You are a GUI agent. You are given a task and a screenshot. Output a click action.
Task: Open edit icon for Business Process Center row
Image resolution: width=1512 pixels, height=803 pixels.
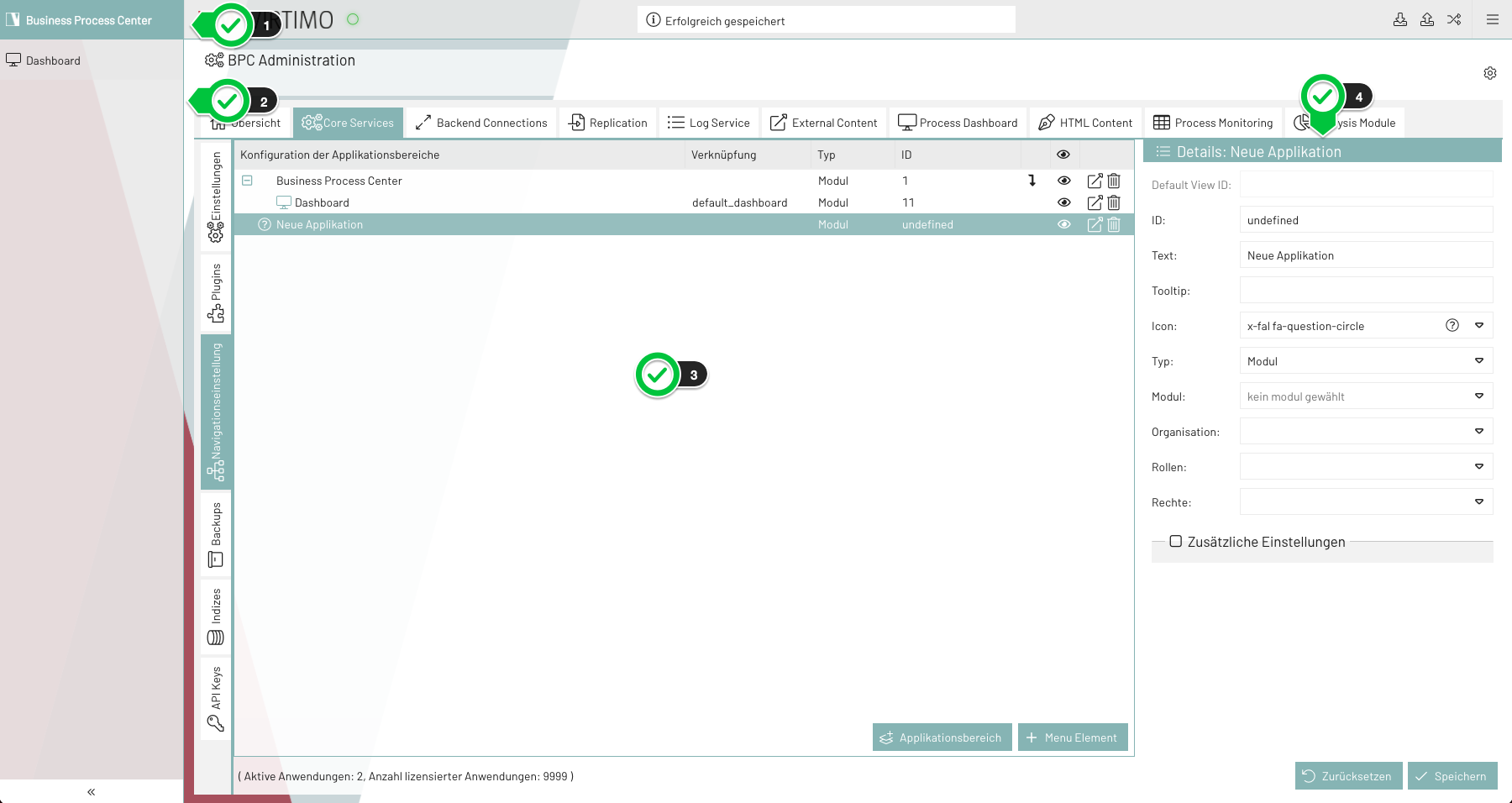[x=1095, y=181]
